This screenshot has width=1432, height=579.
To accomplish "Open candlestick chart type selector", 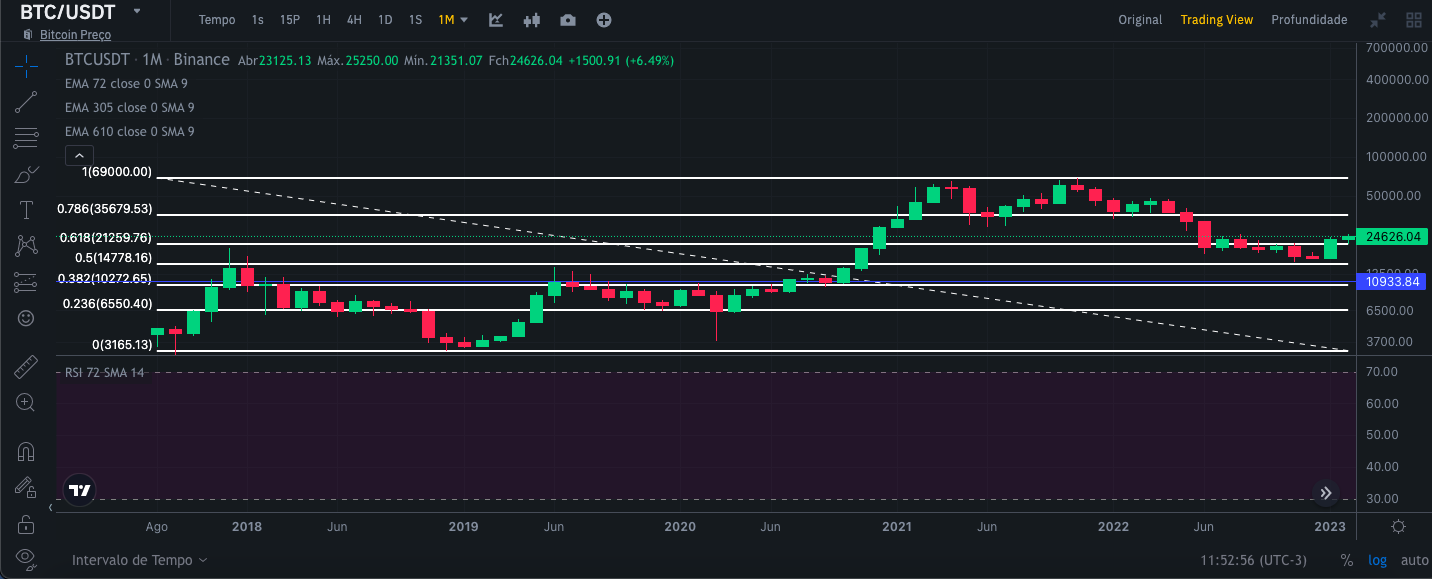I will [532, 20].
